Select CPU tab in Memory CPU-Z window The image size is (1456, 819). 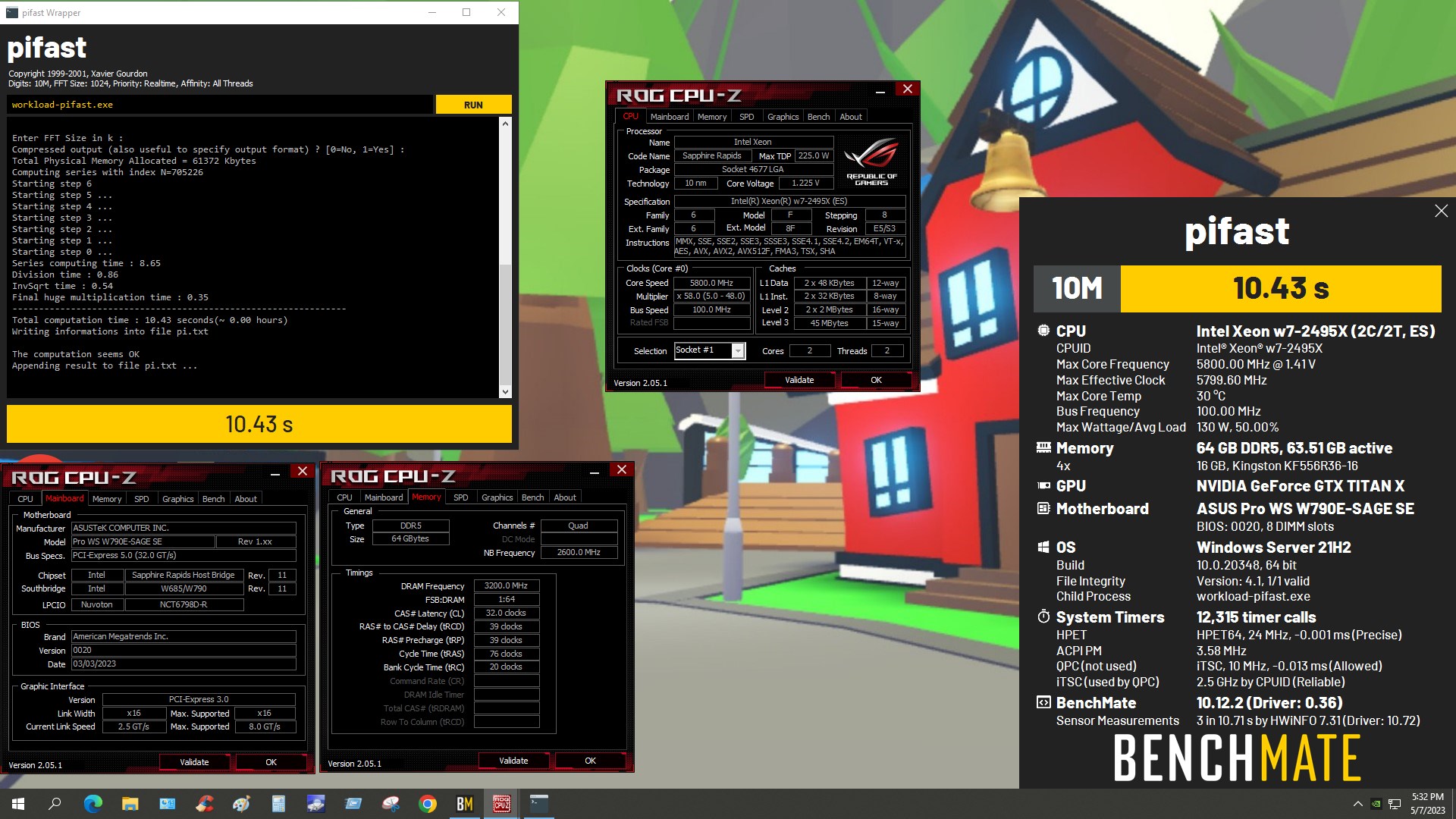[344, 497]
